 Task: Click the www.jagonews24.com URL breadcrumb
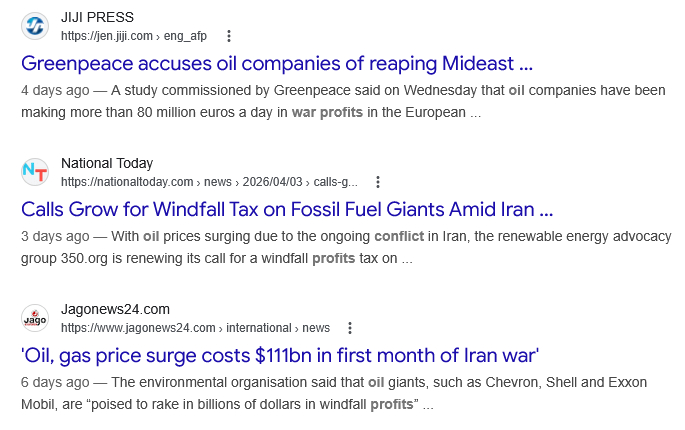195,328
